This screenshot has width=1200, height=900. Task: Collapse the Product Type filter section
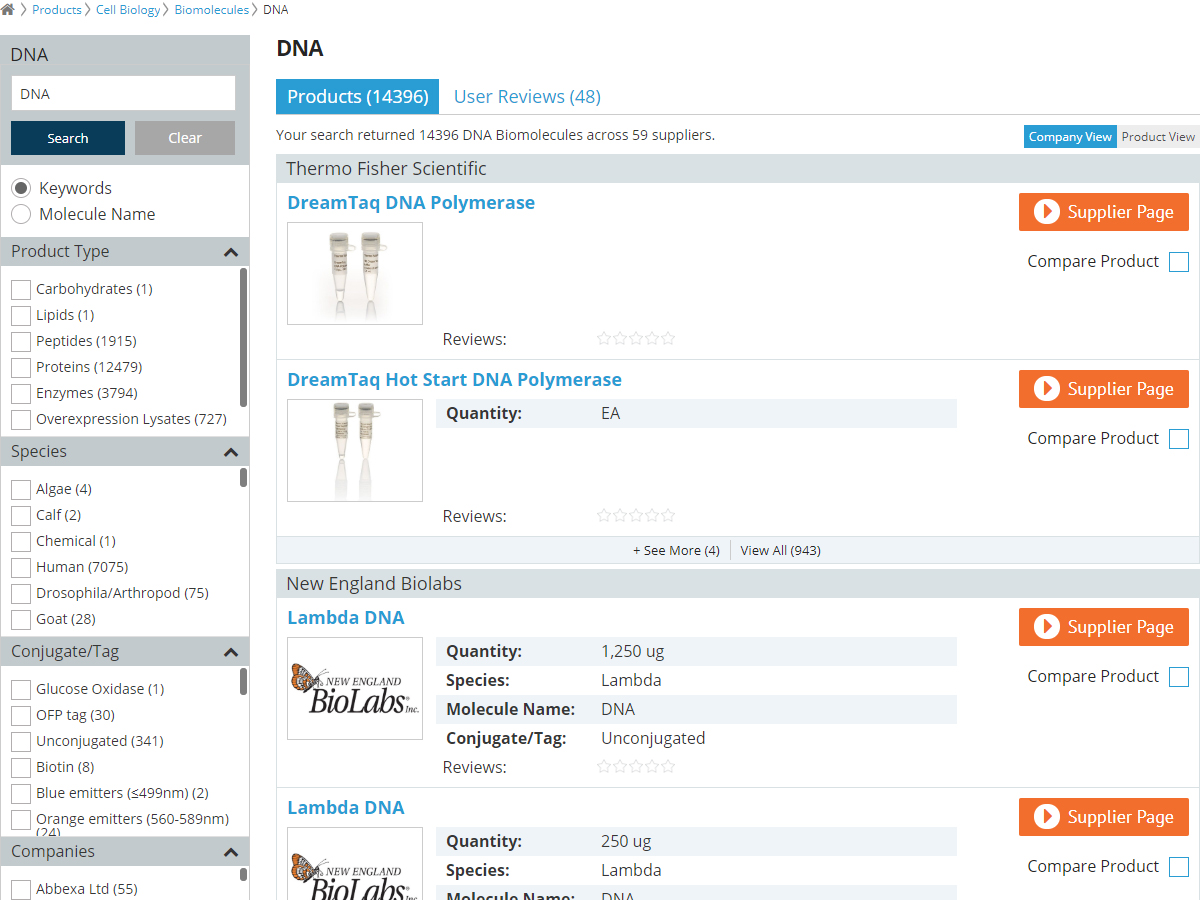(230, 252)
